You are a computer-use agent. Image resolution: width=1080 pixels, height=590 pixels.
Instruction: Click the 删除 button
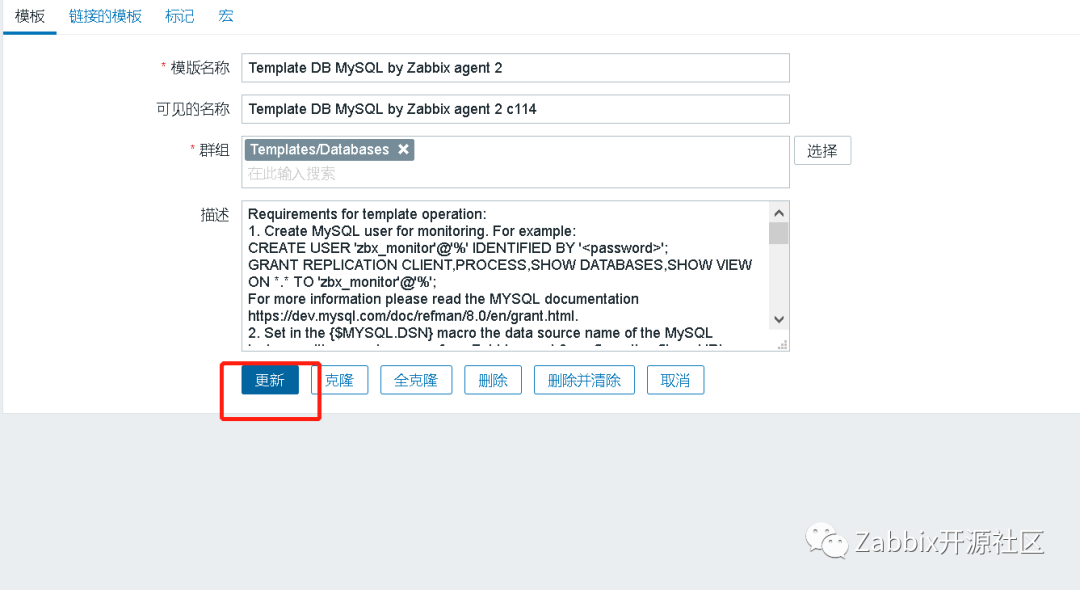(493, 380)
